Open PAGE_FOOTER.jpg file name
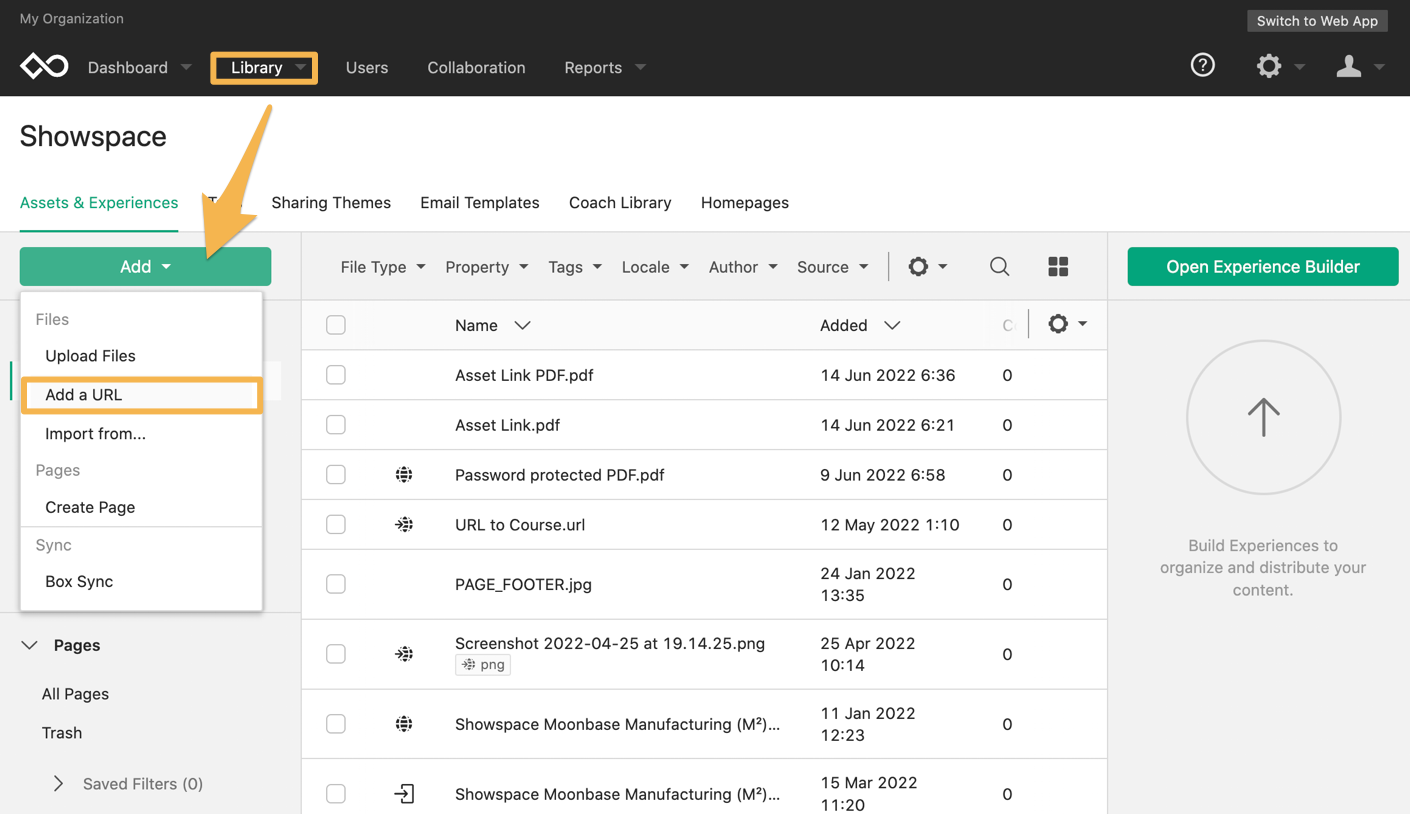The height and width of the screenshot is (814, 1410). pyautogui.click(x=523, y=584)
